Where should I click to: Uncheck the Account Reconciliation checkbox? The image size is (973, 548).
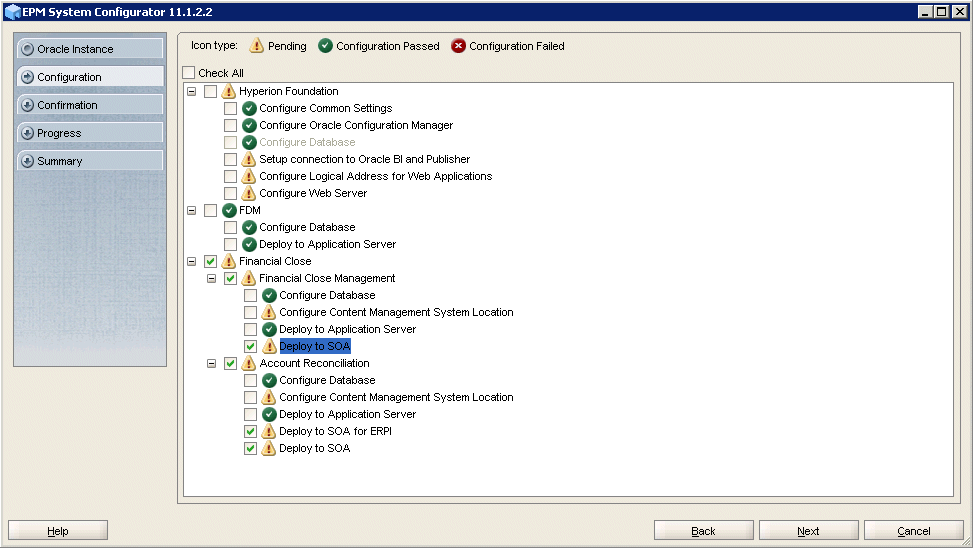coord(230,363)
